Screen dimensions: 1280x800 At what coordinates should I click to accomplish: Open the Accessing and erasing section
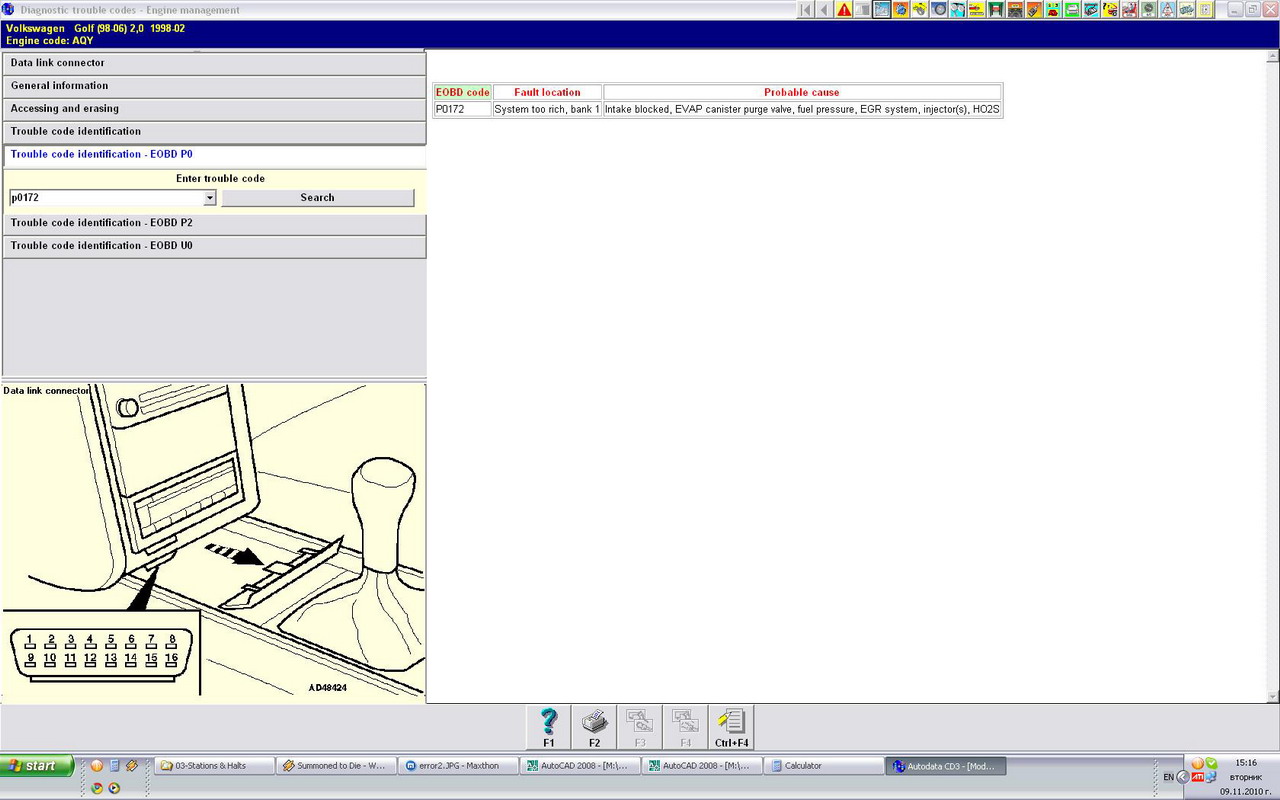pos(214,109)
